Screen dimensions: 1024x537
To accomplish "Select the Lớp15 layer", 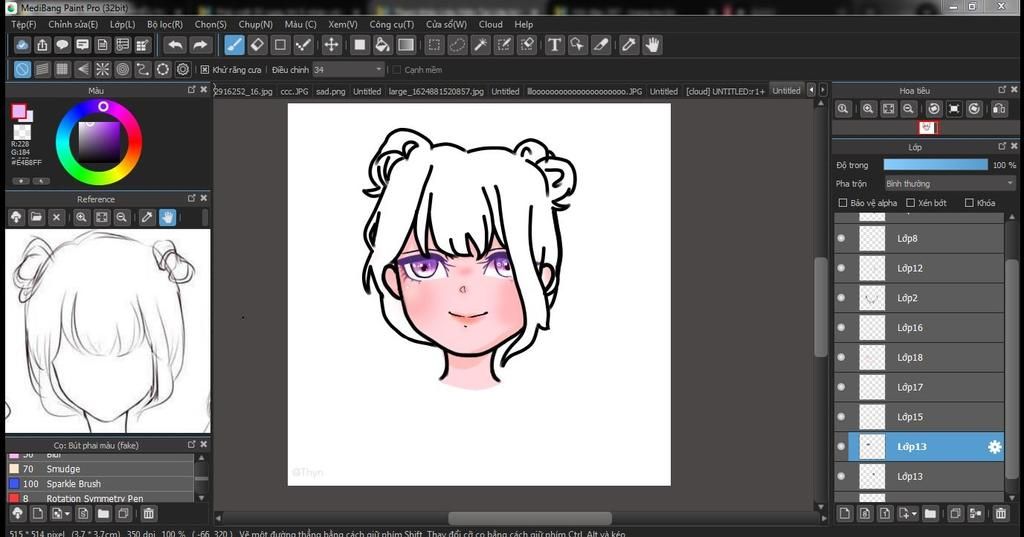I will click(x=920, y=417).
